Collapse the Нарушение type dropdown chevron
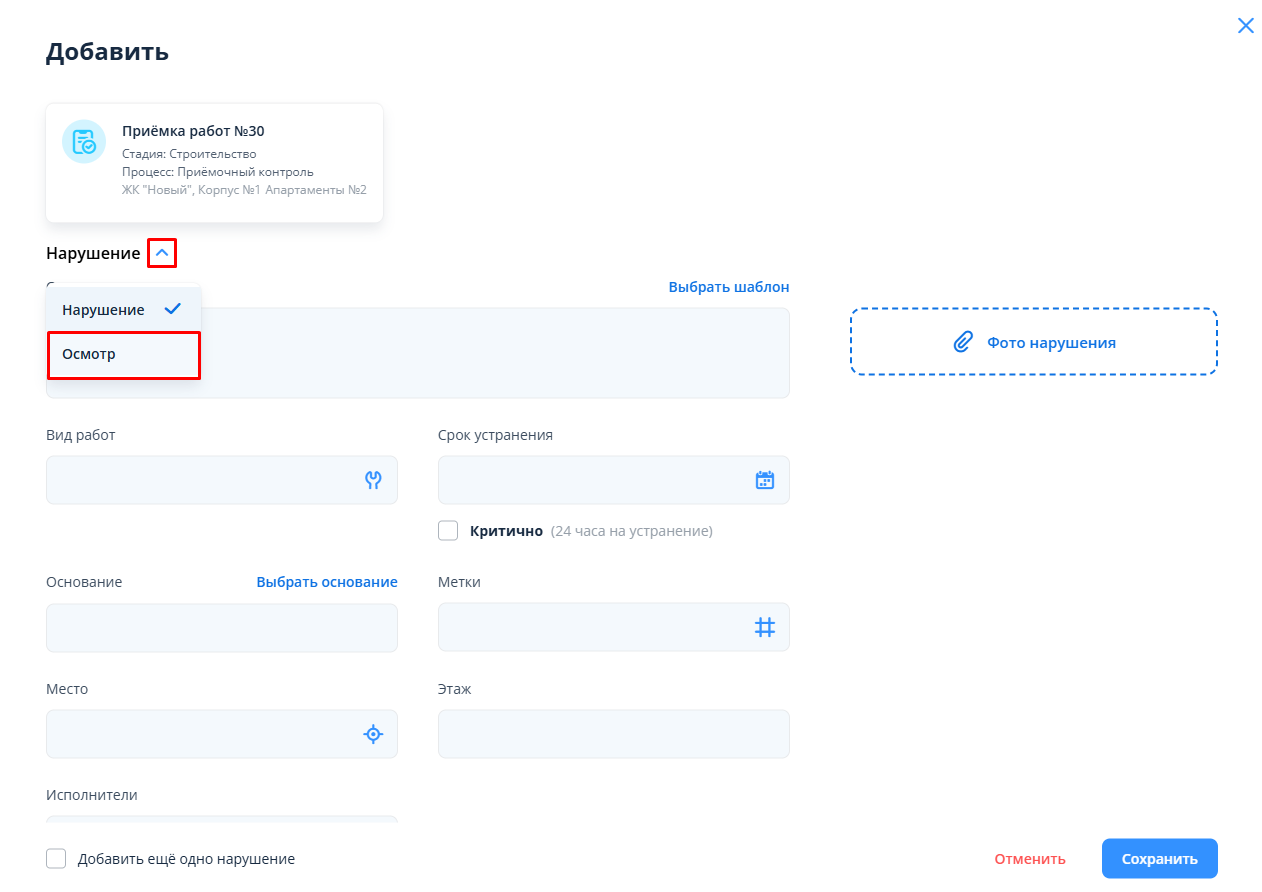This screenshot has width=1262, height=892. coord(162,254)
